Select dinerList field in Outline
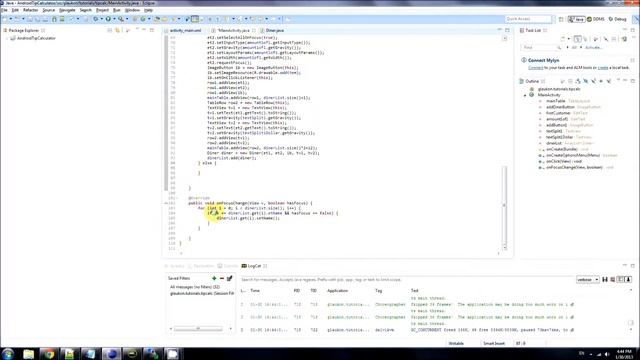The width and height of the screenshot is (640, 360). 554,143
